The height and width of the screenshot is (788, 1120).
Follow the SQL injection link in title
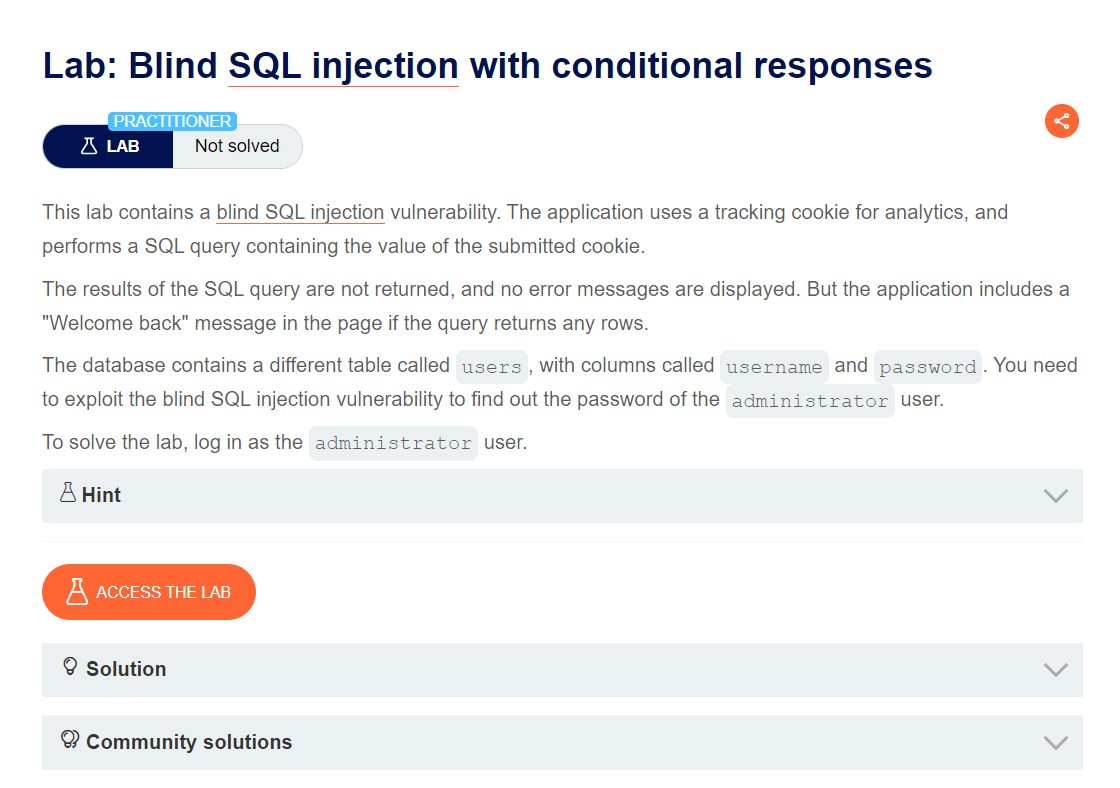click(343, 66)
